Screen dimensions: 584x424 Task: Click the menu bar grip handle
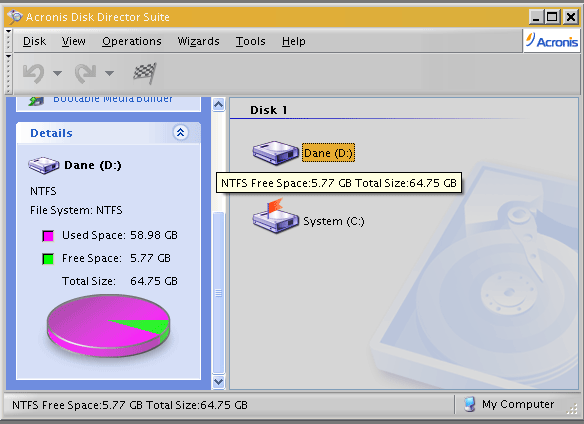click(x=8, y=41)
